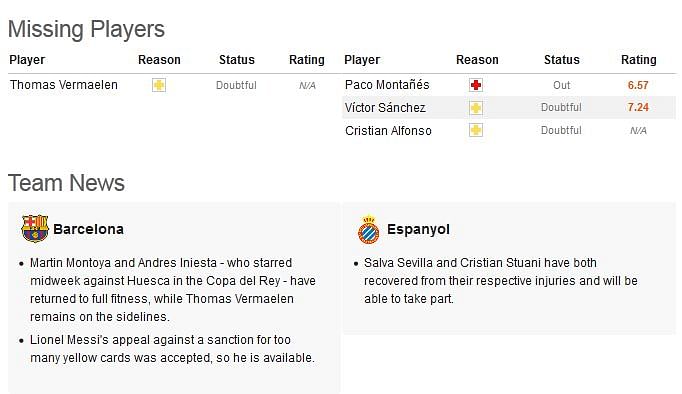Click Paco Montañés' red cross icon
This screenshot has width=682, height=394.
[x=476, y=85]
